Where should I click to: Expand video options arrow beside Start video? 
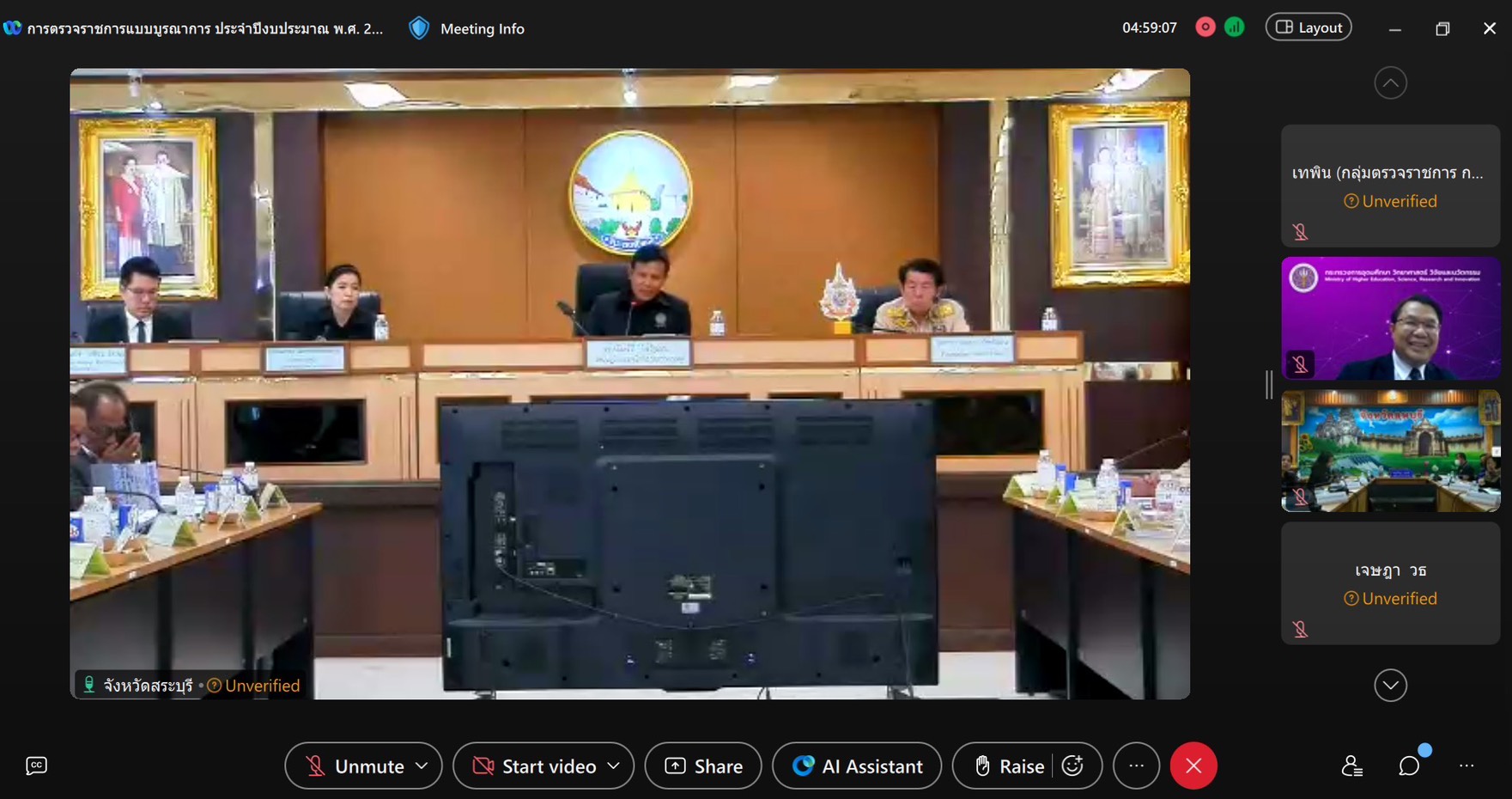coord(613,765)
